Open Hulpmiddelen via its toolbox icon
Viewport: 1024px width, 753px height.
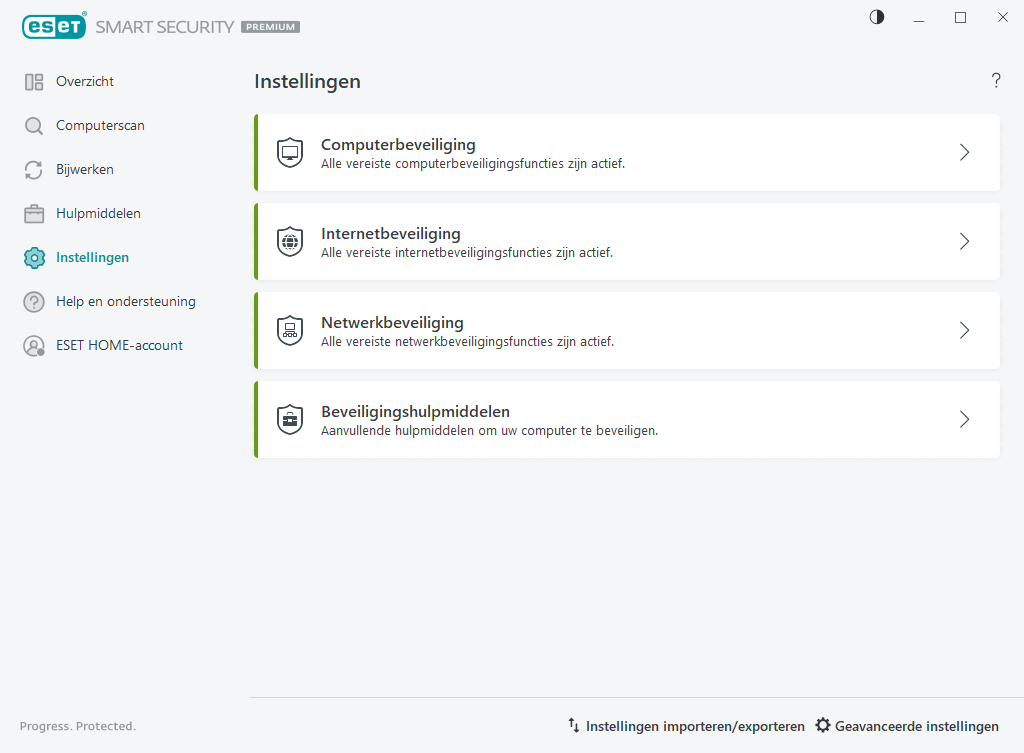[34, 213]
